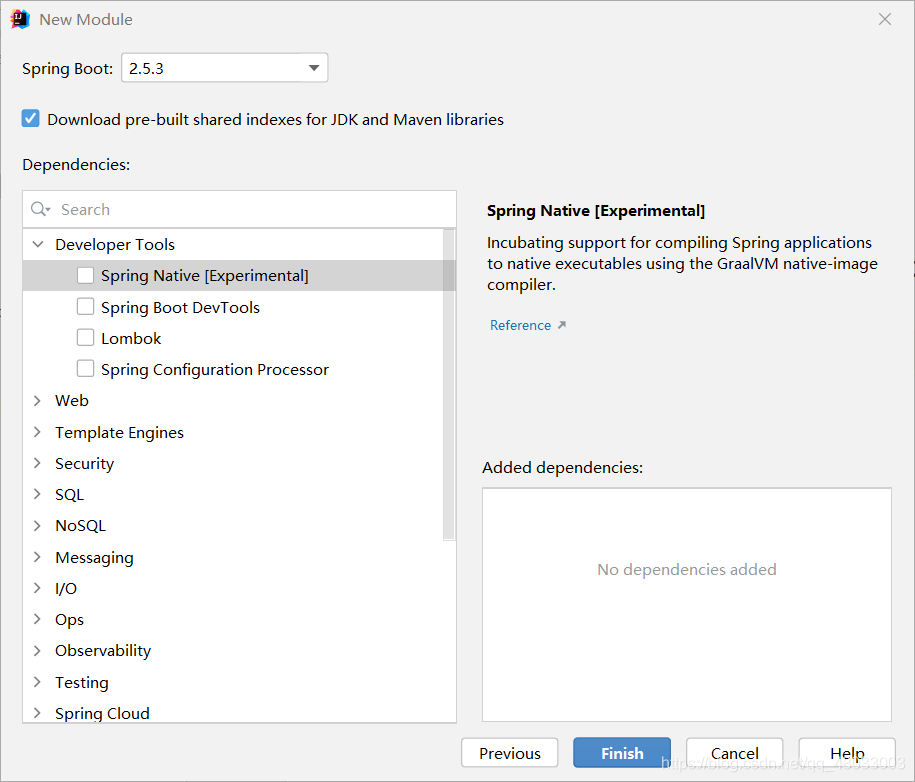Screen dimensions: 915x782
Task: Click the Cancel button
Action: click(x=735, y=753)
